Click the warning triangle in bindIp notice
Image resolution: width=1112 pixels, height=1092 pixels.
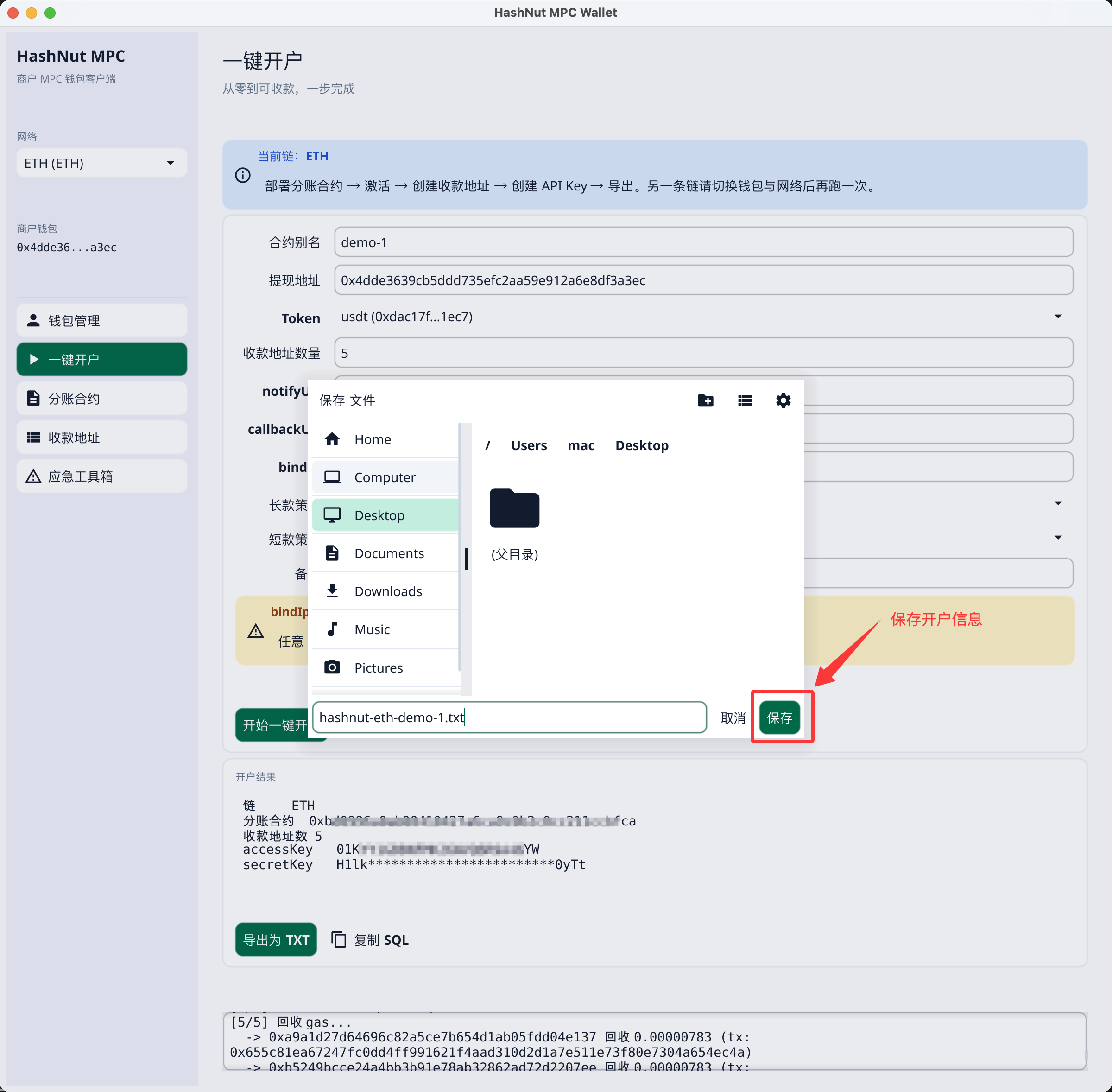(256, 631)
